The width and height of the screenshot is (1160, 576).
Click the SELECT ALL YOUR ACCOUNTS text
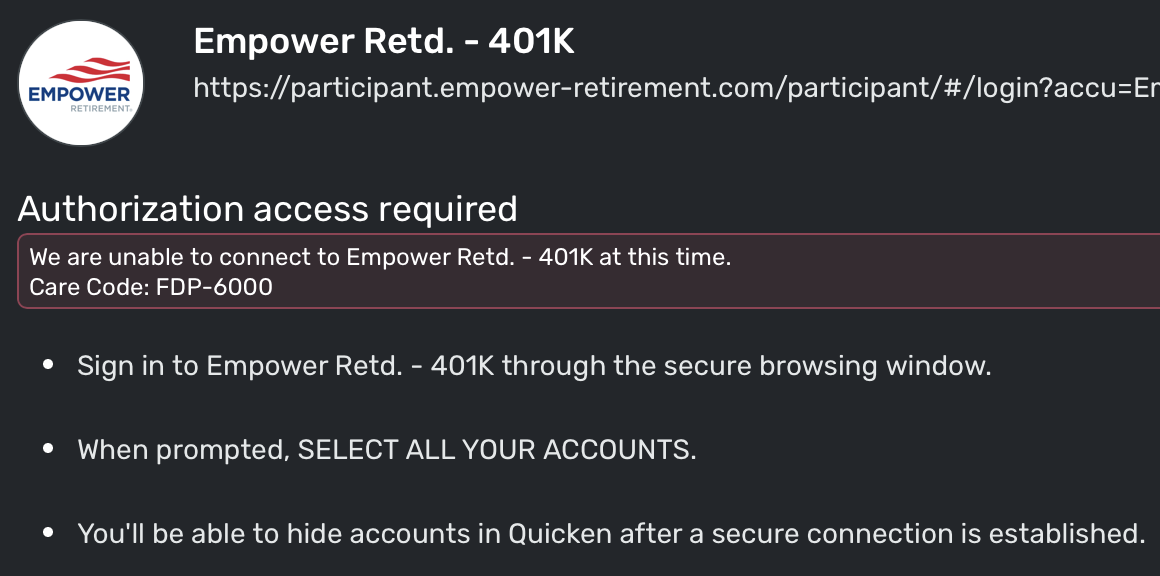coord(496,449)
